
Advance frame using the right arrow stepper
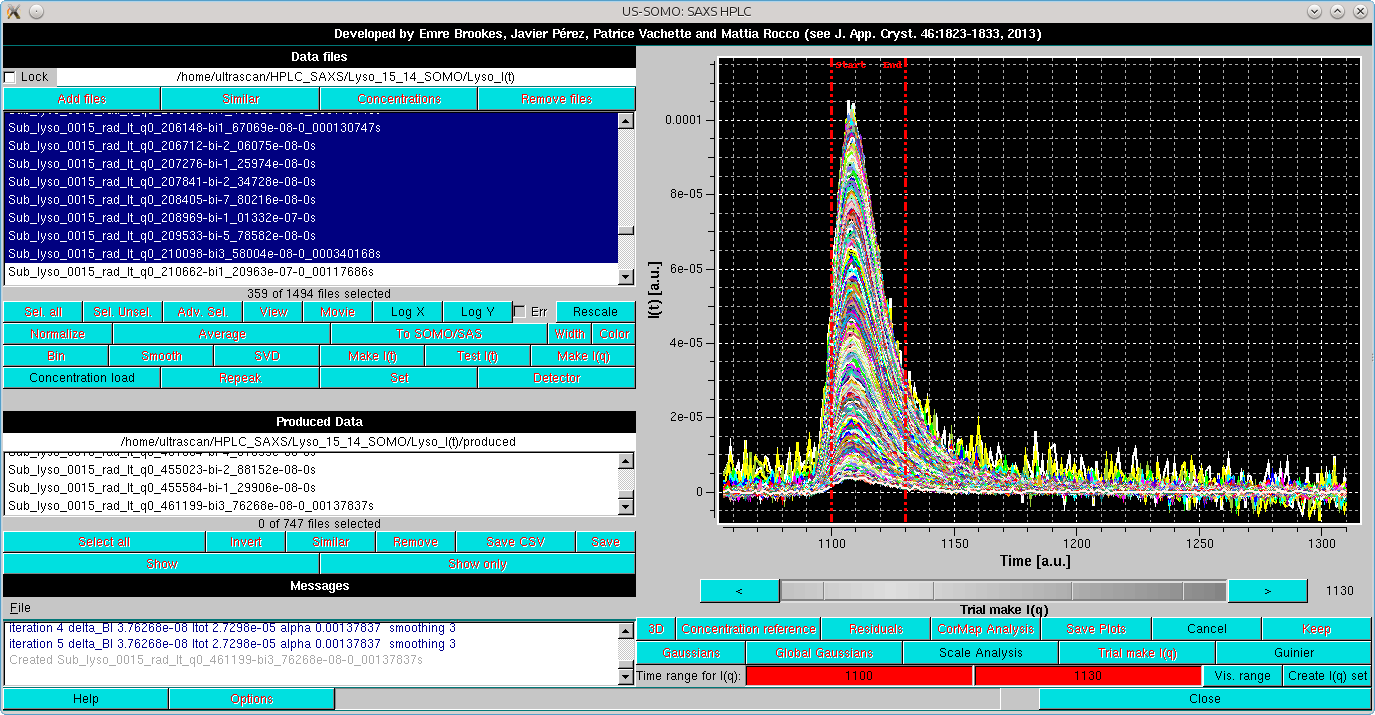tap(1267, 590)
